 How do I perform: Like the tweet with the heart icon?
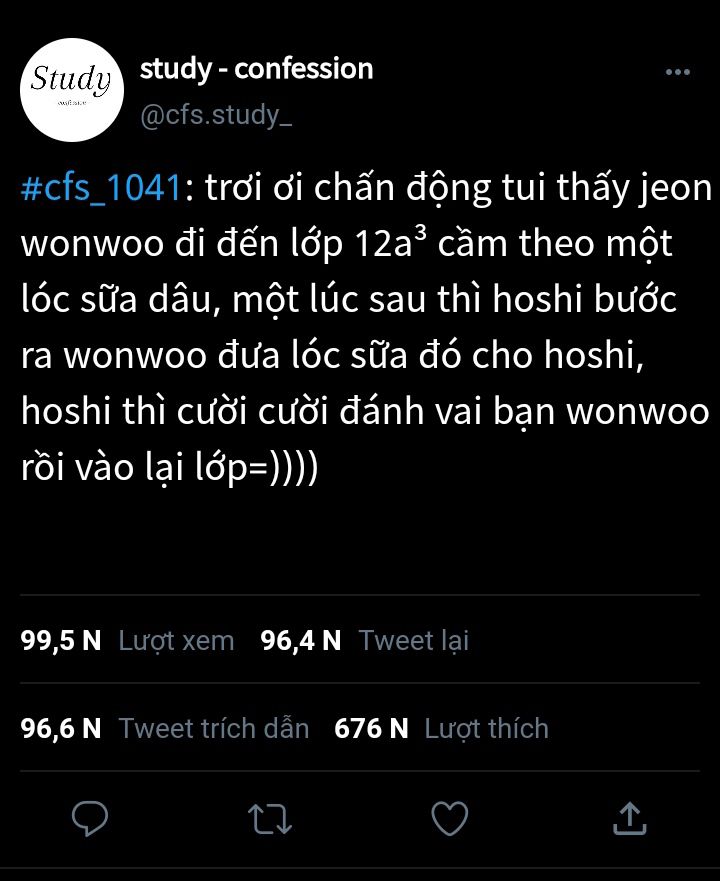(x=450, y=819)
